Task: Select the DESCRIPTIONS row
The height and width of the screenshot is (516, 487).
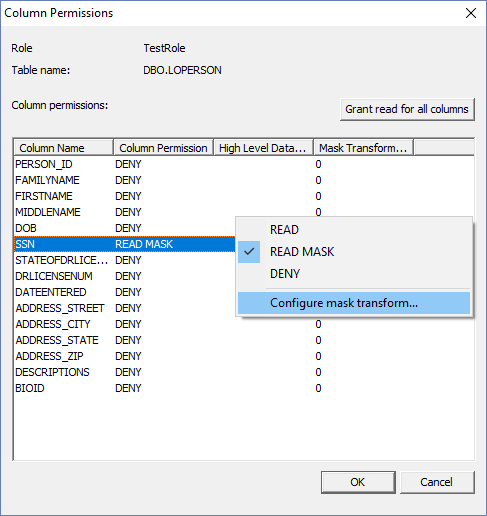Action: coord(244,372)
